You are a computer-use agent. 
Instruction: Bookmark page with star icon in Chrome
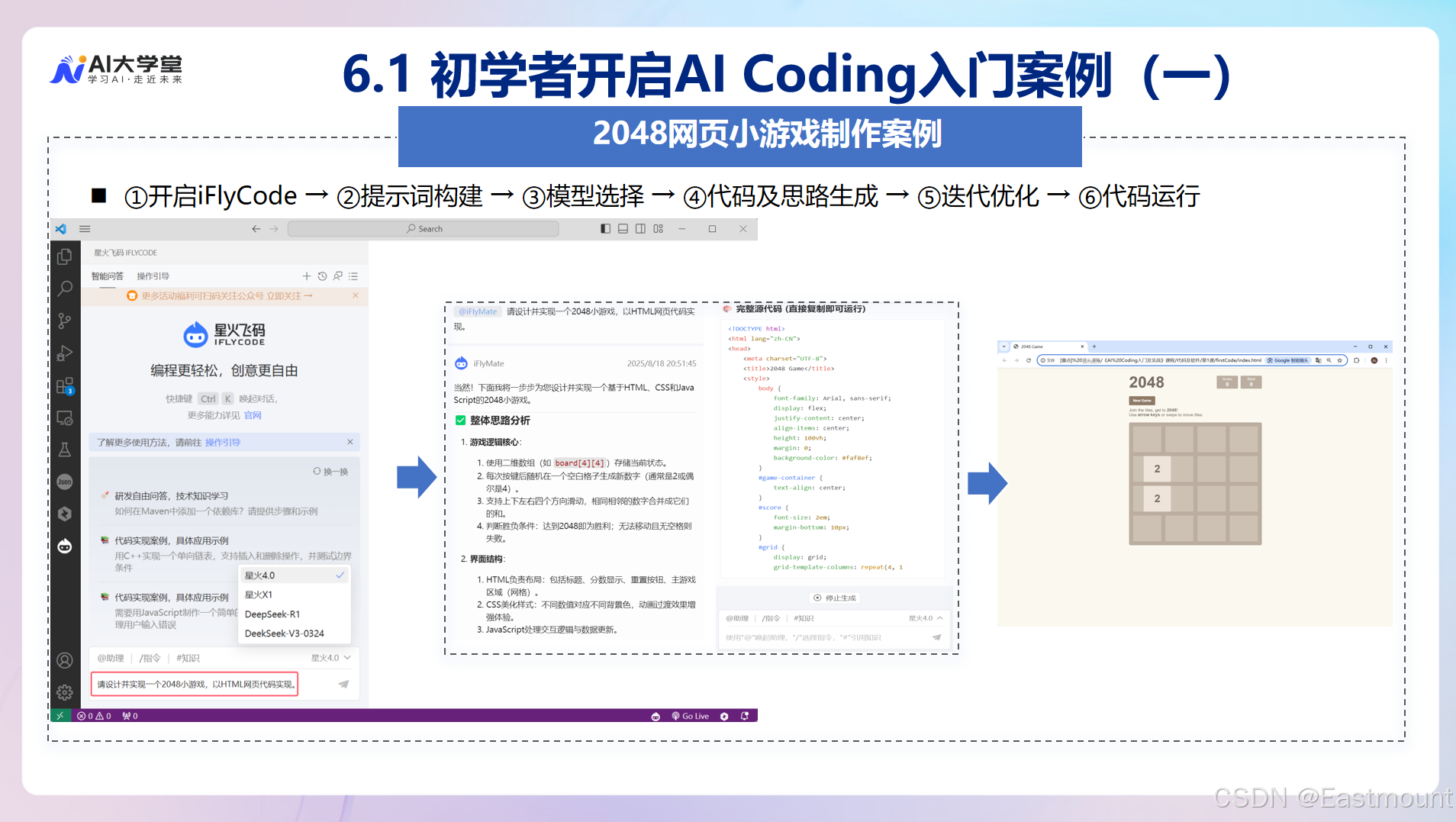point(1339,360)
